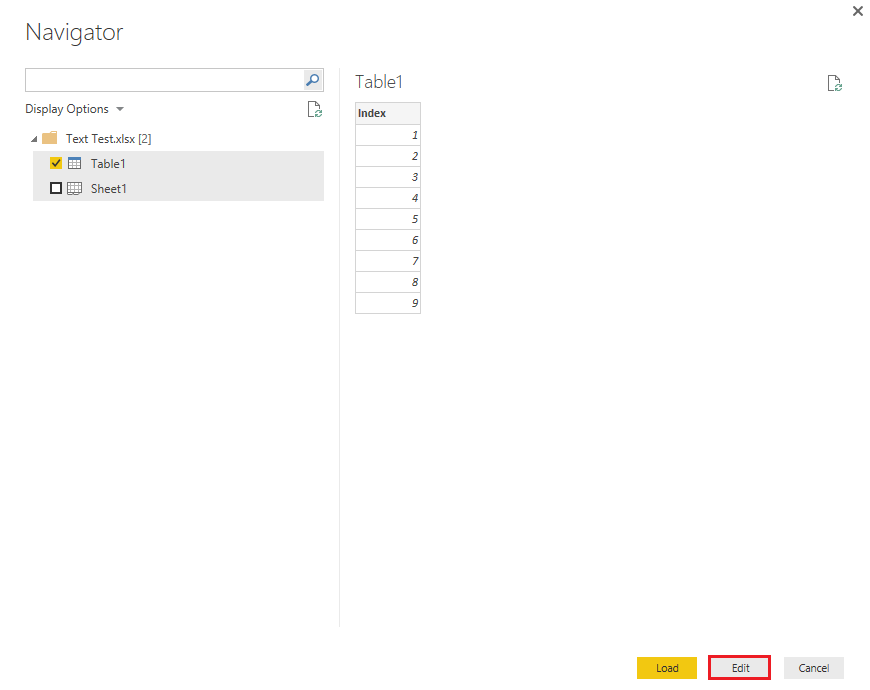Click the Load button

(666, 668)
